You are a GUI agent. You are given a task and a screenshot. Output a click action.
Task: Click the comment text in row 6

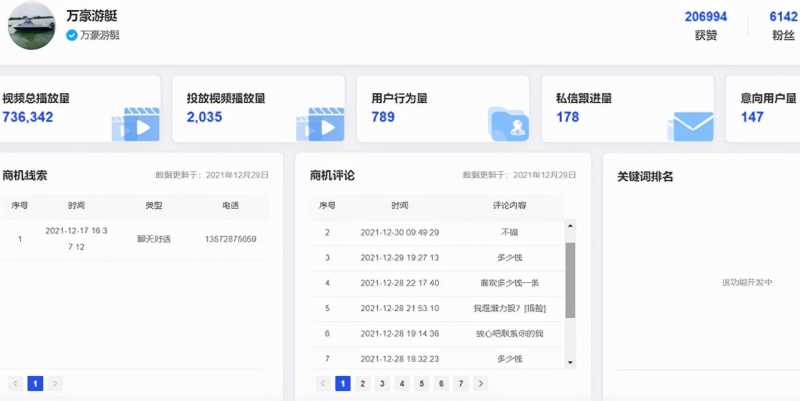509,334
